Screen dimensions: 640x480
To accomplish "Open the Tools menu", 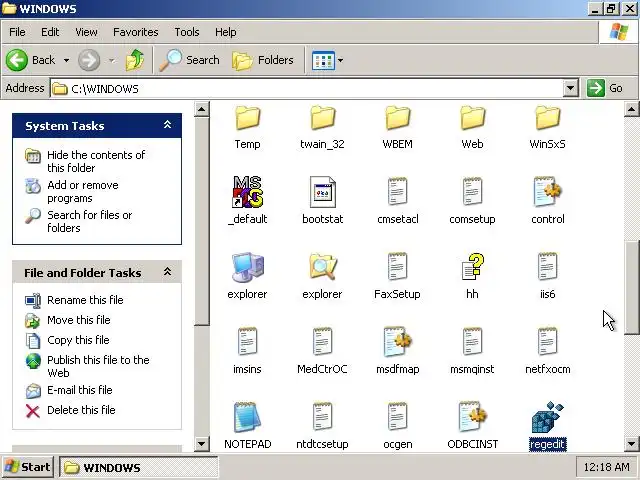I will point(187,32).
